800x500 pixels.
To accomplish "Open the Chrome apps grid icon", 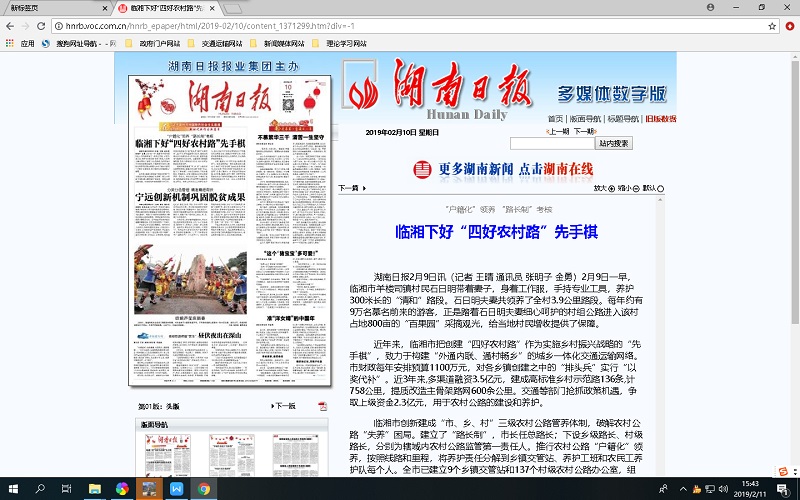I will coord(10,43).
